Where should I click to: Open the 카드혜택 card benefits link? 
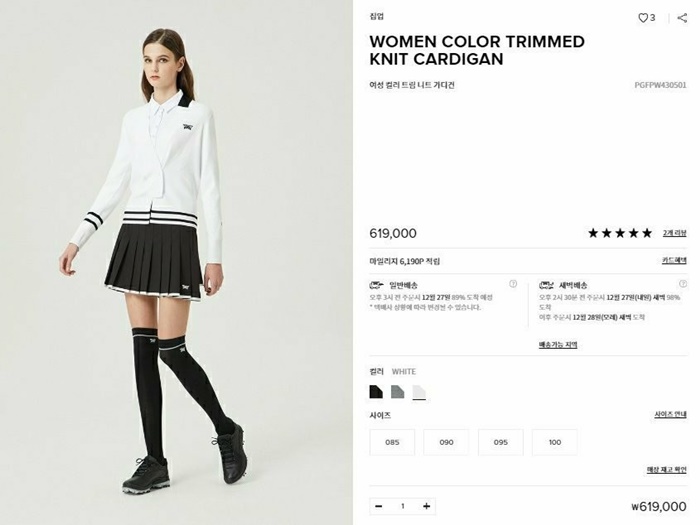click(674, 261)
